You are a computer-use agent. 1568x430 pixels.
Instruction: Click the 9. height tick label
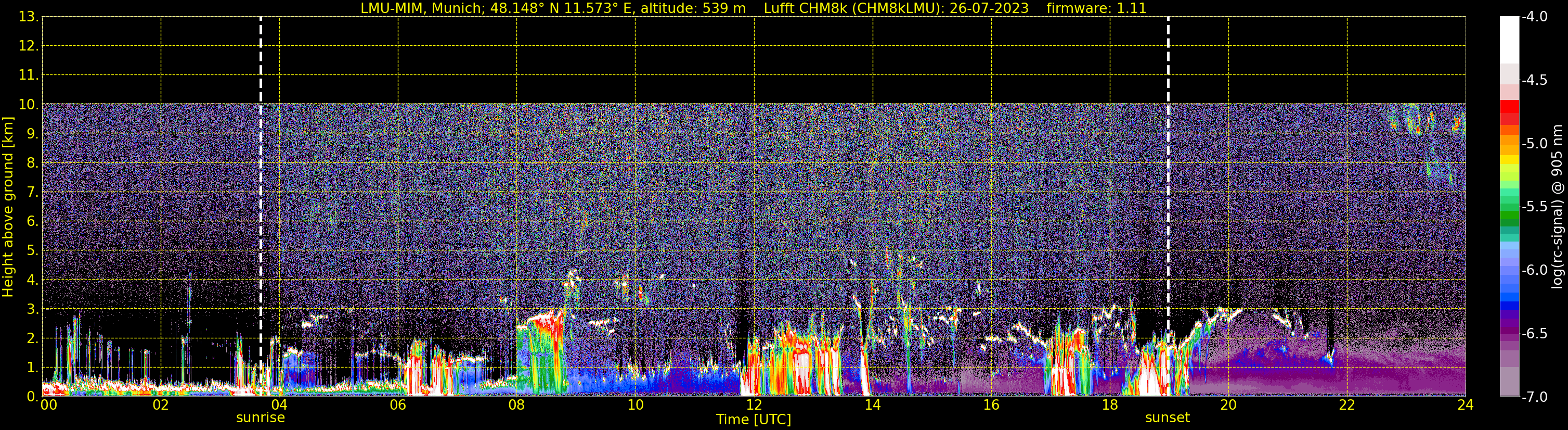pyautogui.click(x=32, y=133)
